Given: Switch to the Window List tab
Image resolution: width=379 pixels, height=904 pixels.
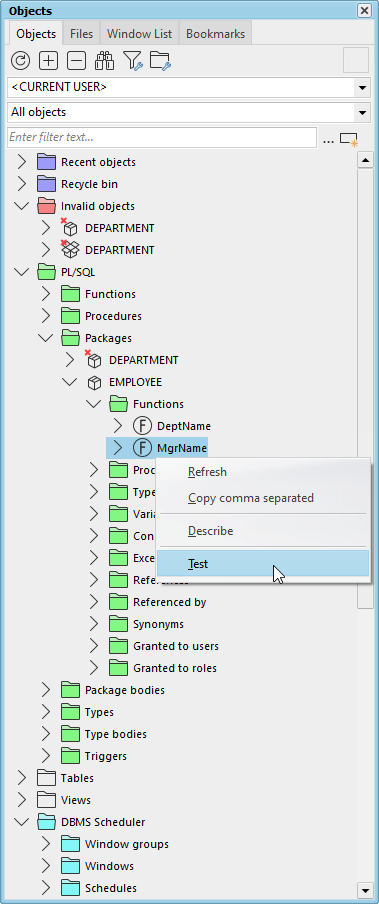Looking at the screenshot, I should (x=139, y=34).
